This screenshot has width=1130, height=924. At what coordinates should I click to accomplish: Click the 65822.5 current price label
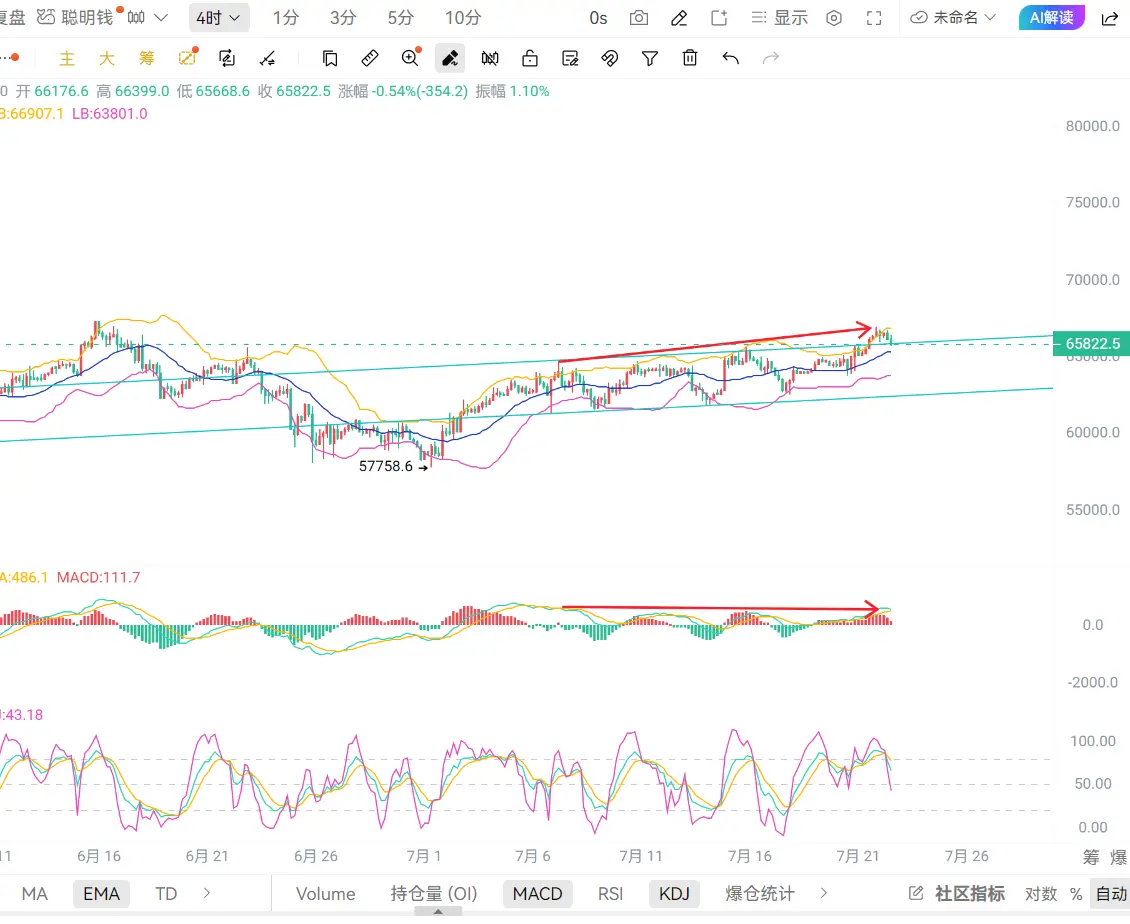1093,344
